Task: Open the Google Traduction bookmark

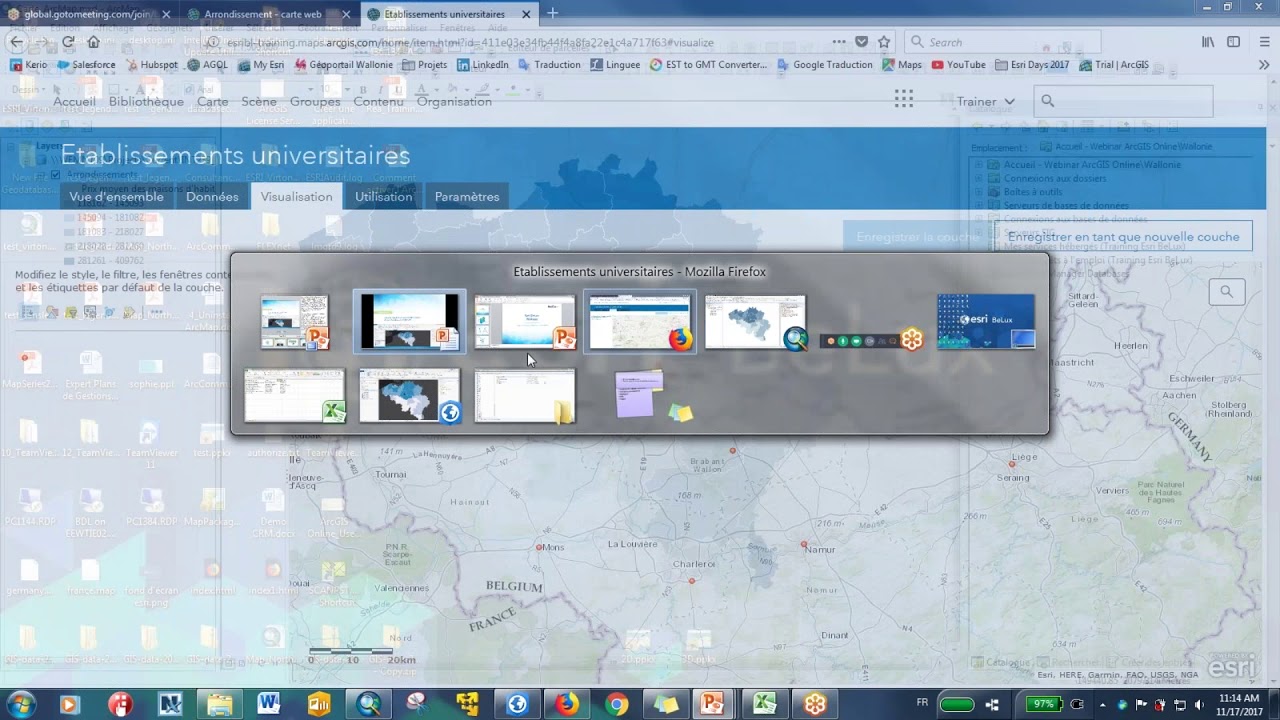Action: pos(825,65)
